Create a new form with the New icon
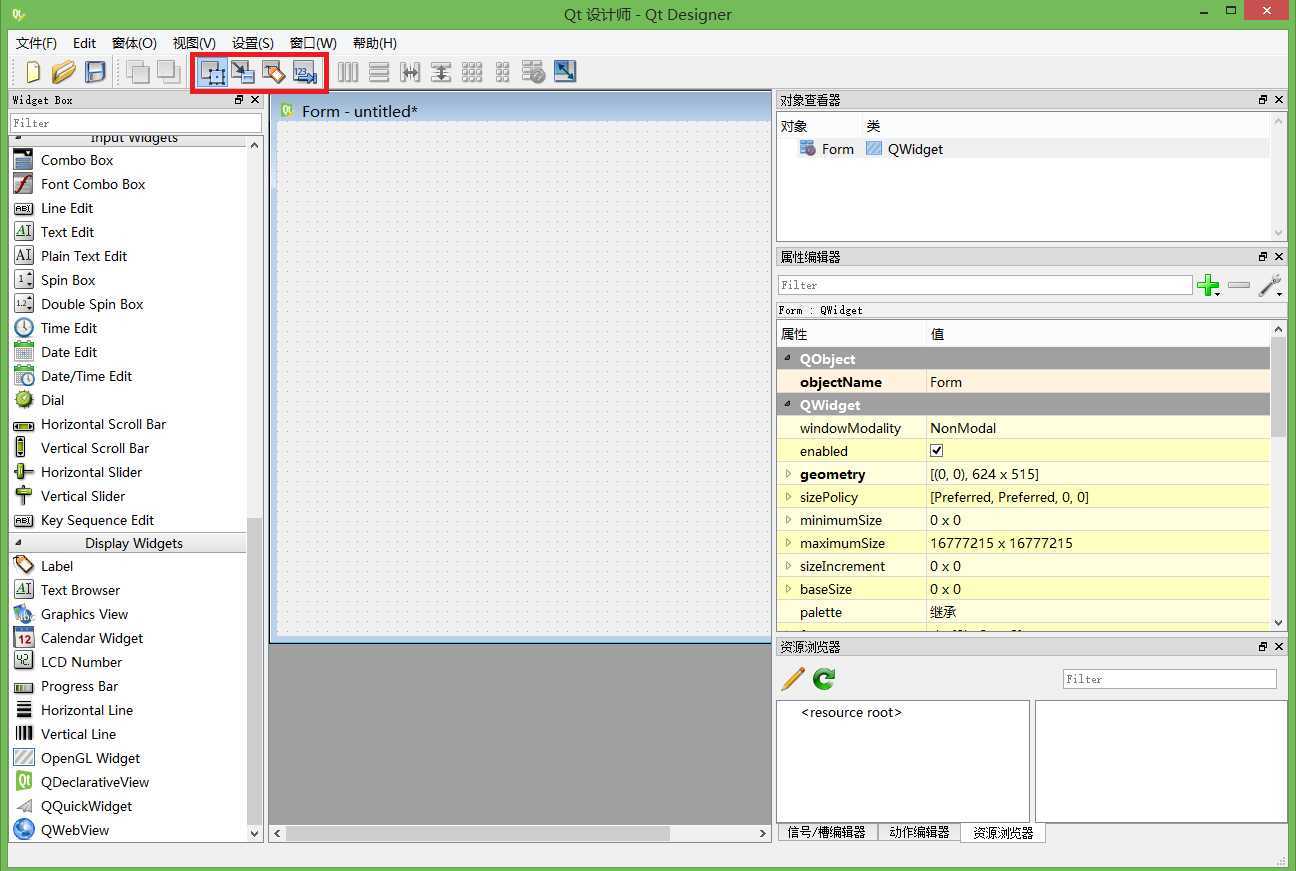Screen dimensions: 1296x871 pos(33,72)
